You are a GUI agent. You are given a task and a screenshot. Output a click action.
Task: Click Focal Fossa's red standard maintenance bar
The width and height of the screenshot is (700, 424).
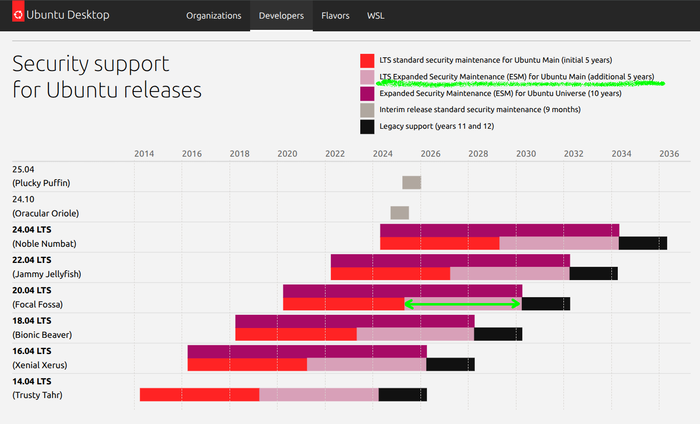(344, 304)
